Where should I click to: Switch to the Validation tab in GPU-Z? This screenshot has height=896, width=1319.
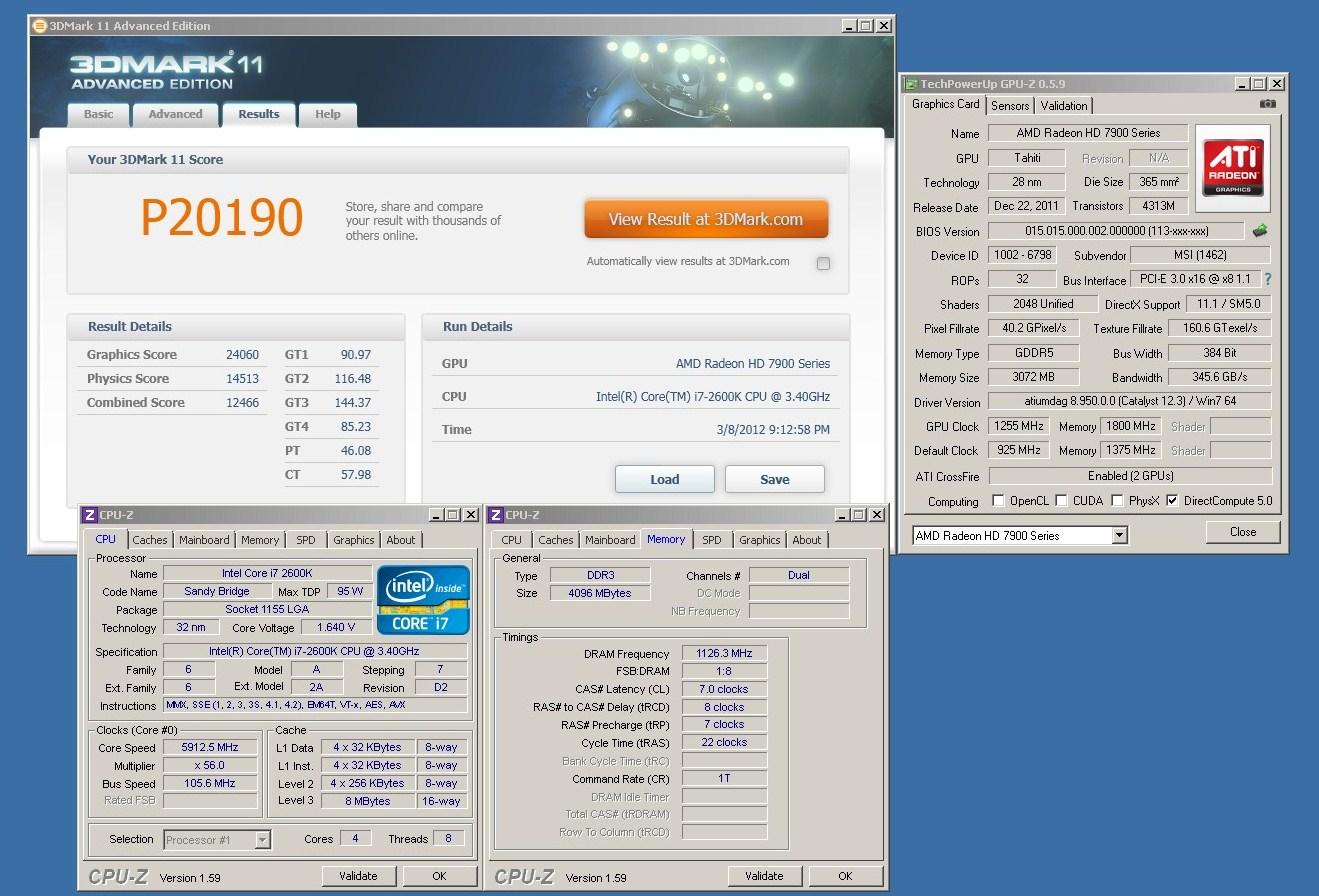[x=1064, y=106]
